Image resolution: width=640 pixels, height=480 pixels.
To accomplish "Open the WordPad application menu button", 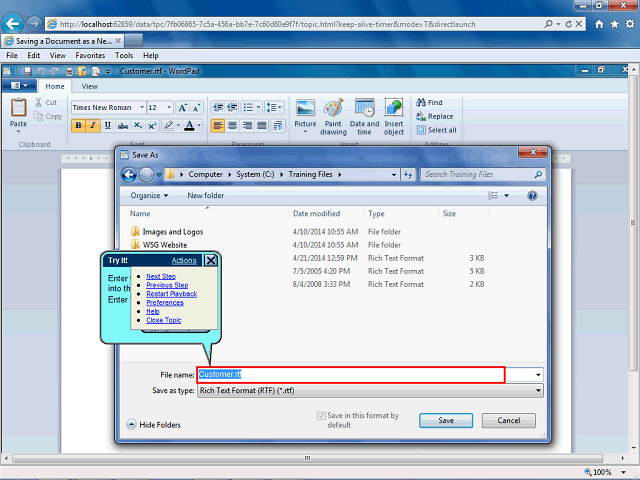I will click(x=20, y=86).
